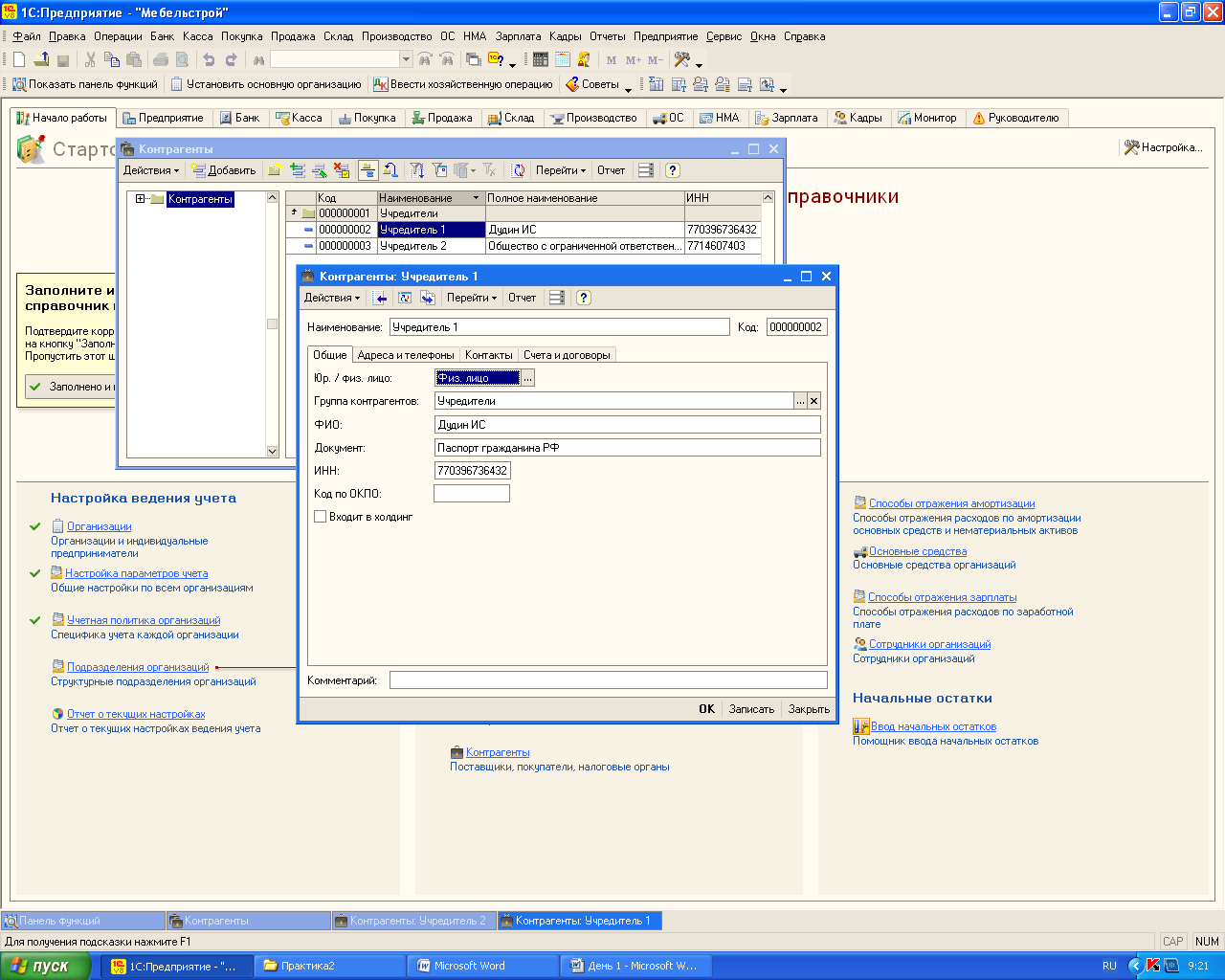Open the calendar icon in main toolbar
This screenshot has width=1225, height=980.
562,59
